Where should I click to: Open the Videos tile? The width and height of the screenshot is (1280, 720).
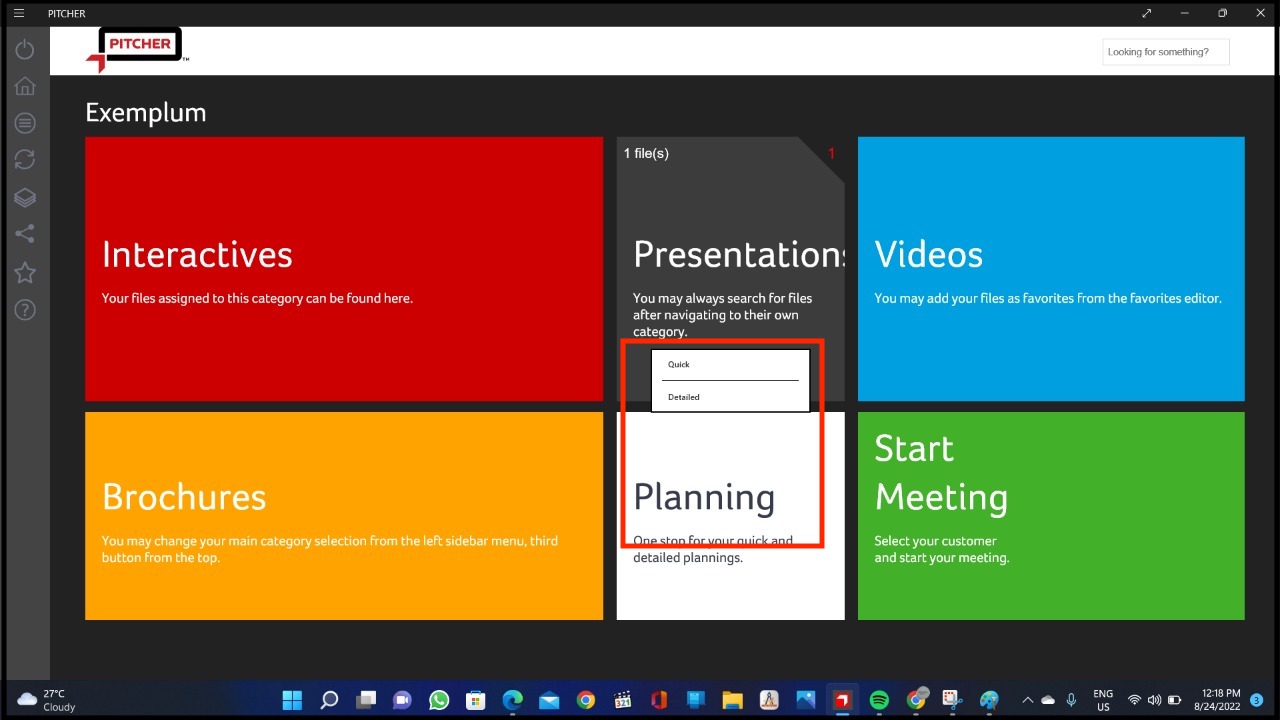(x=1050, y=268)
